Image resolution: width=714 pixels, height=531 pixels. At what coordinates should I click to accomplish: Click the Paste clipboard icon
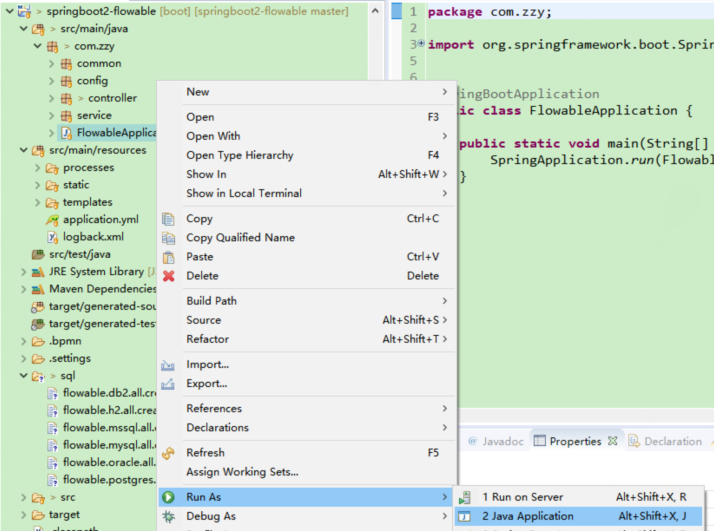pyautogui.click(x=168, y=257)
